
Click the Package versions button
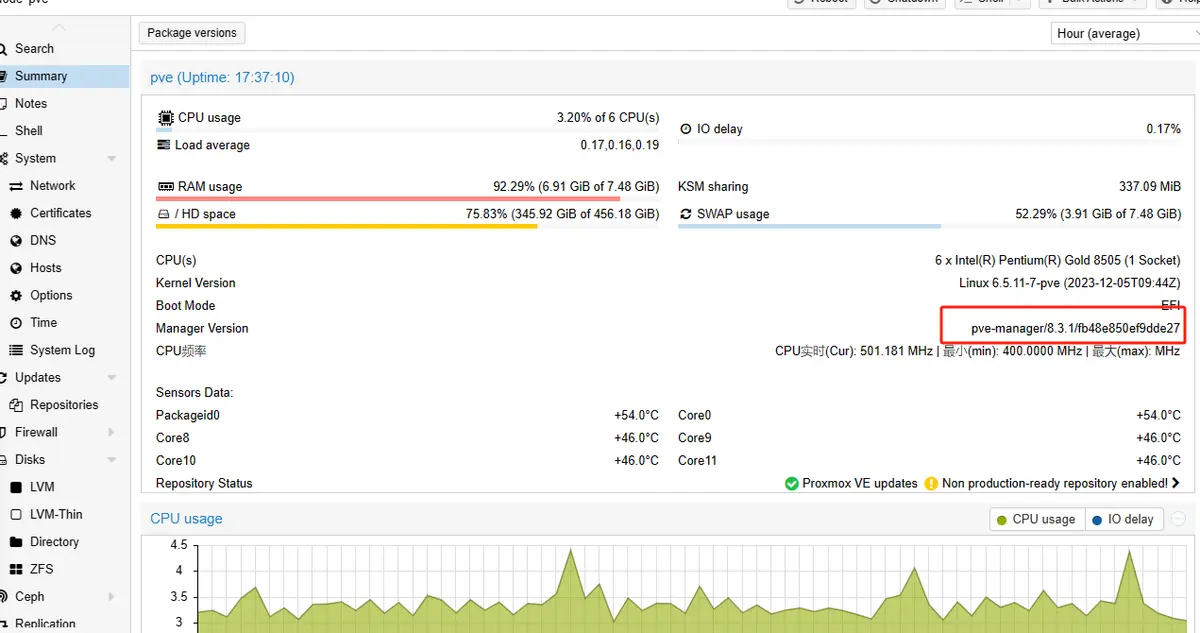pyautogui.click(x=192, y=33)
